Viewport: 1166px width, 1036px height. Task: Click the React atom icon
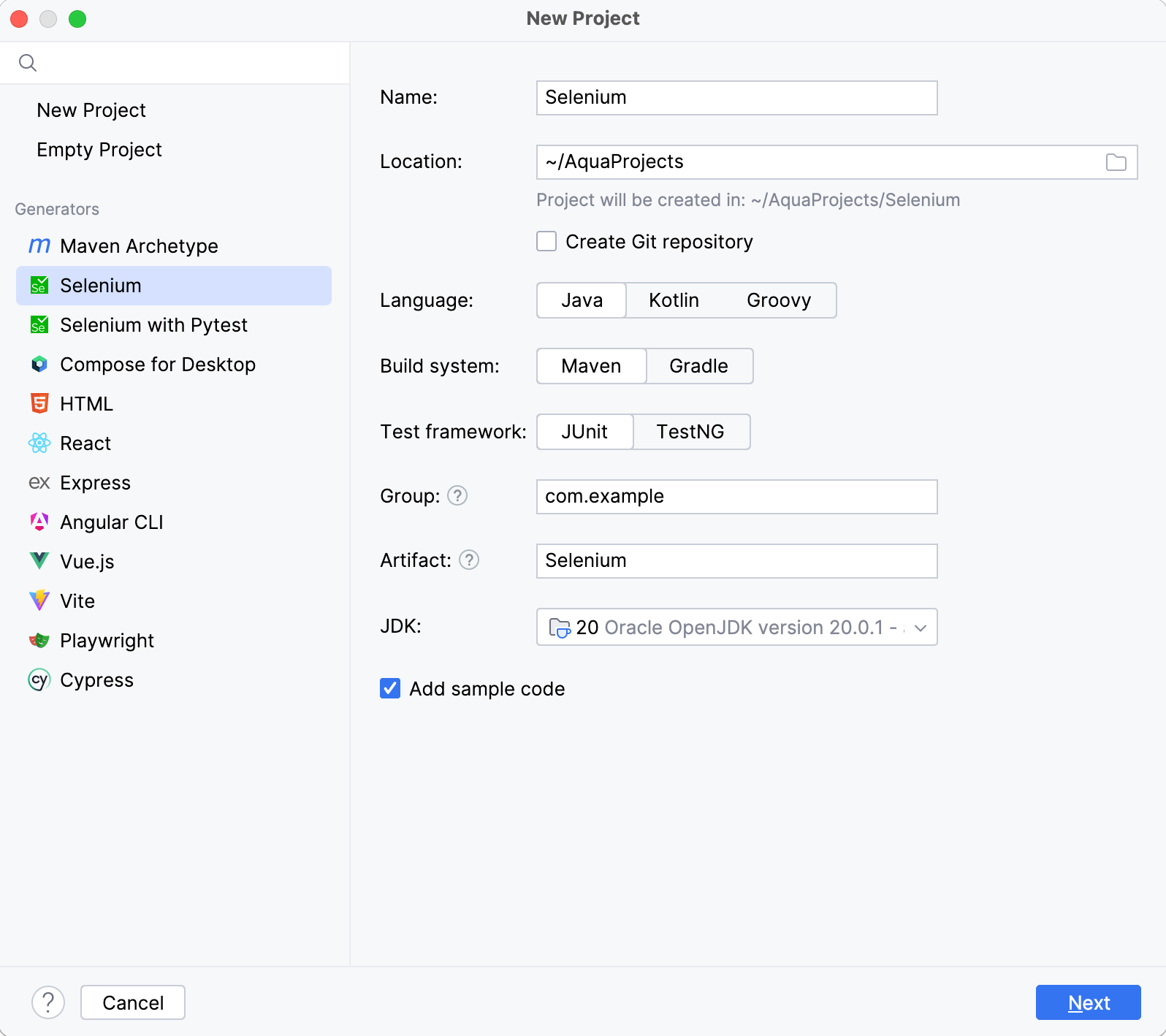pos(39,443)
